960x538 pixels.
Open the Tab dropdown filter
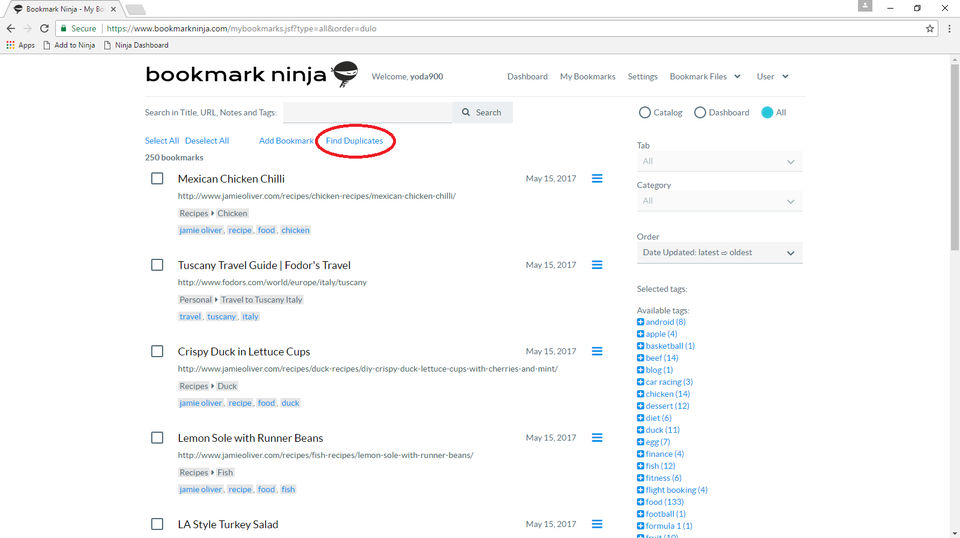point(719,162)
